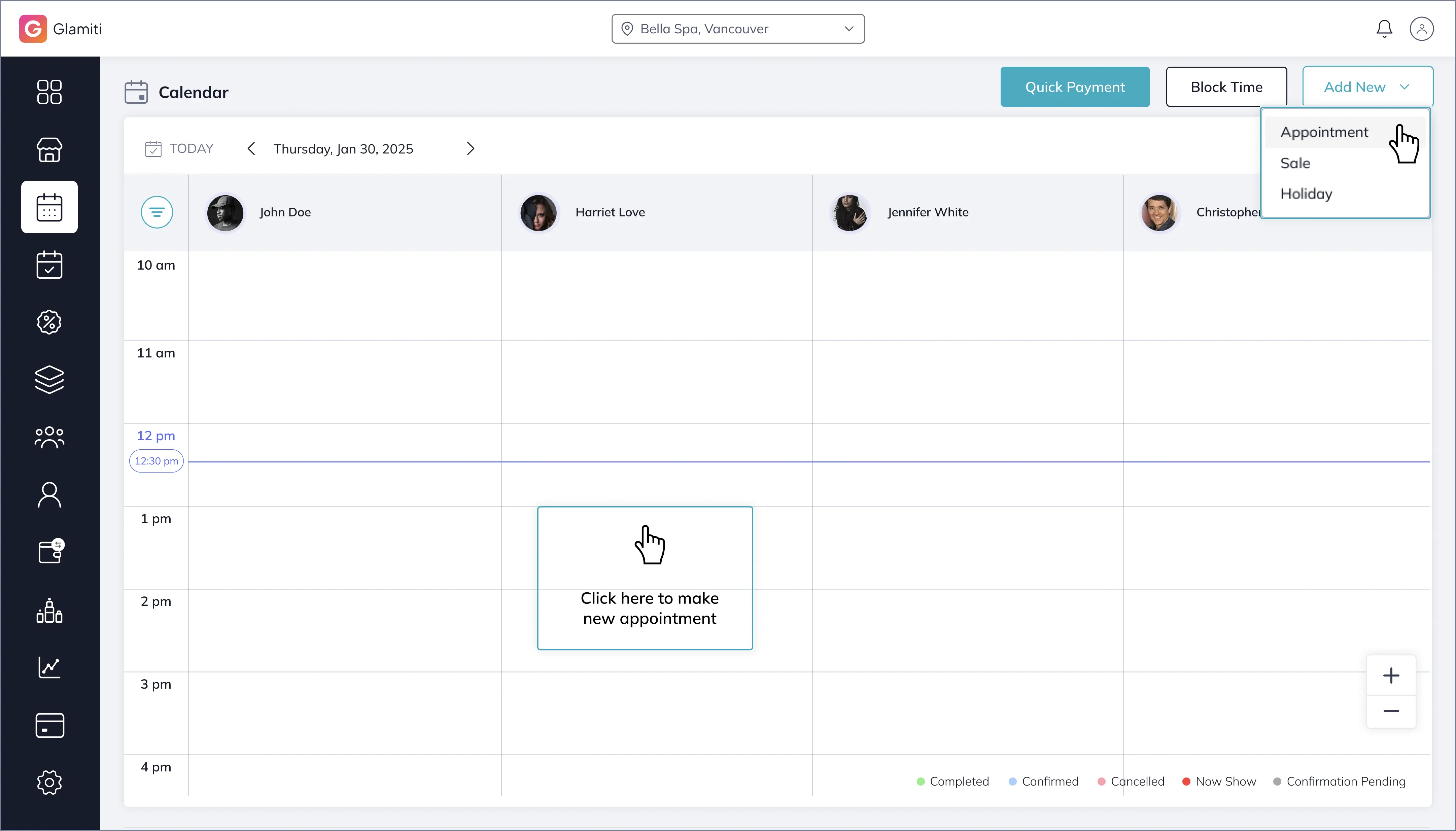Open the store icon in sidebar
This screenshot has height=831, width=1456.
(49, 149)
